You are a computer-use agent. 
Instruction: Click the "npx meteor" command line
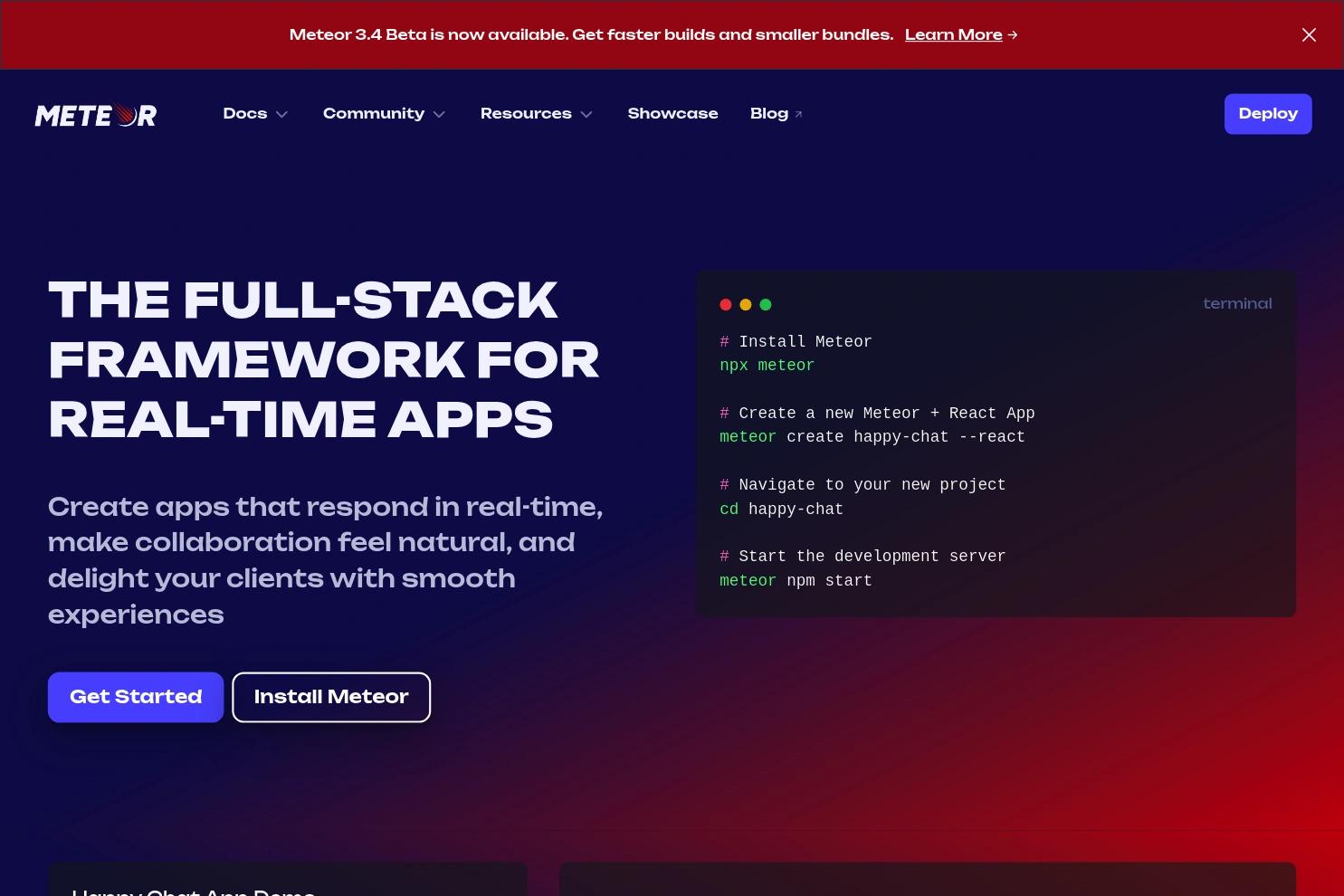767,366
